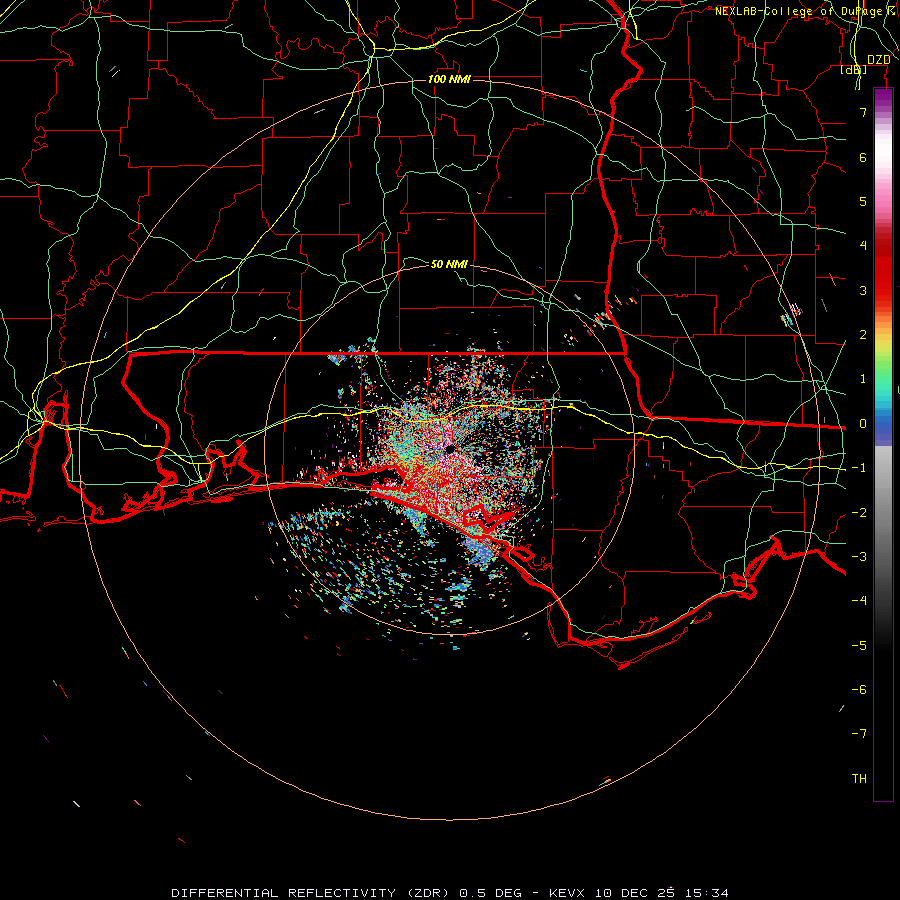This screenshot has height=900, width=900.
Task: Click the 'DZD' legend title
Action: pos(878,60)
